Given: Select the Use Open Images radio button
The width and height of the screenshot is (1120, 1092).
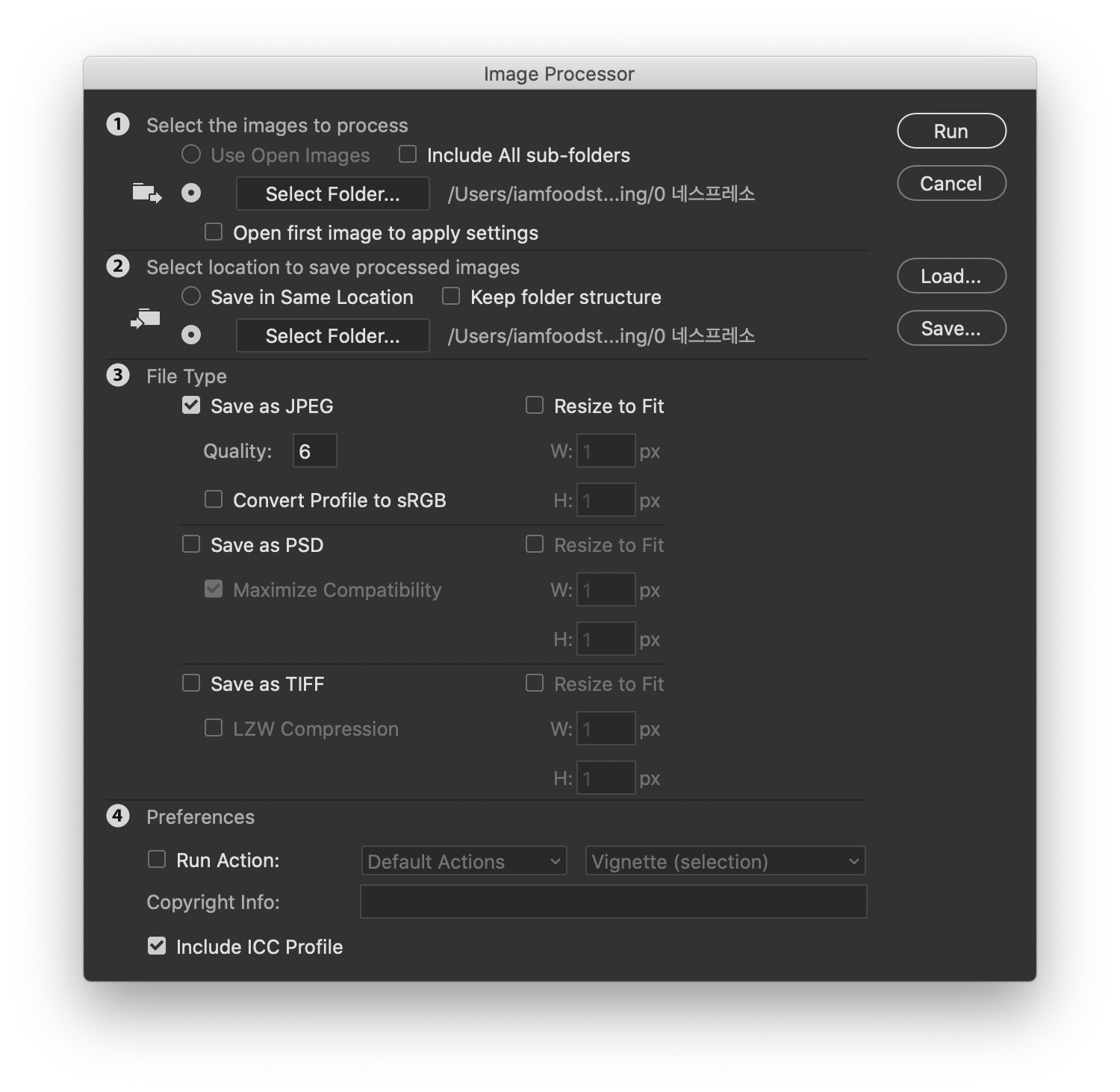Looking at the screenshot, I should pos(191,154).
